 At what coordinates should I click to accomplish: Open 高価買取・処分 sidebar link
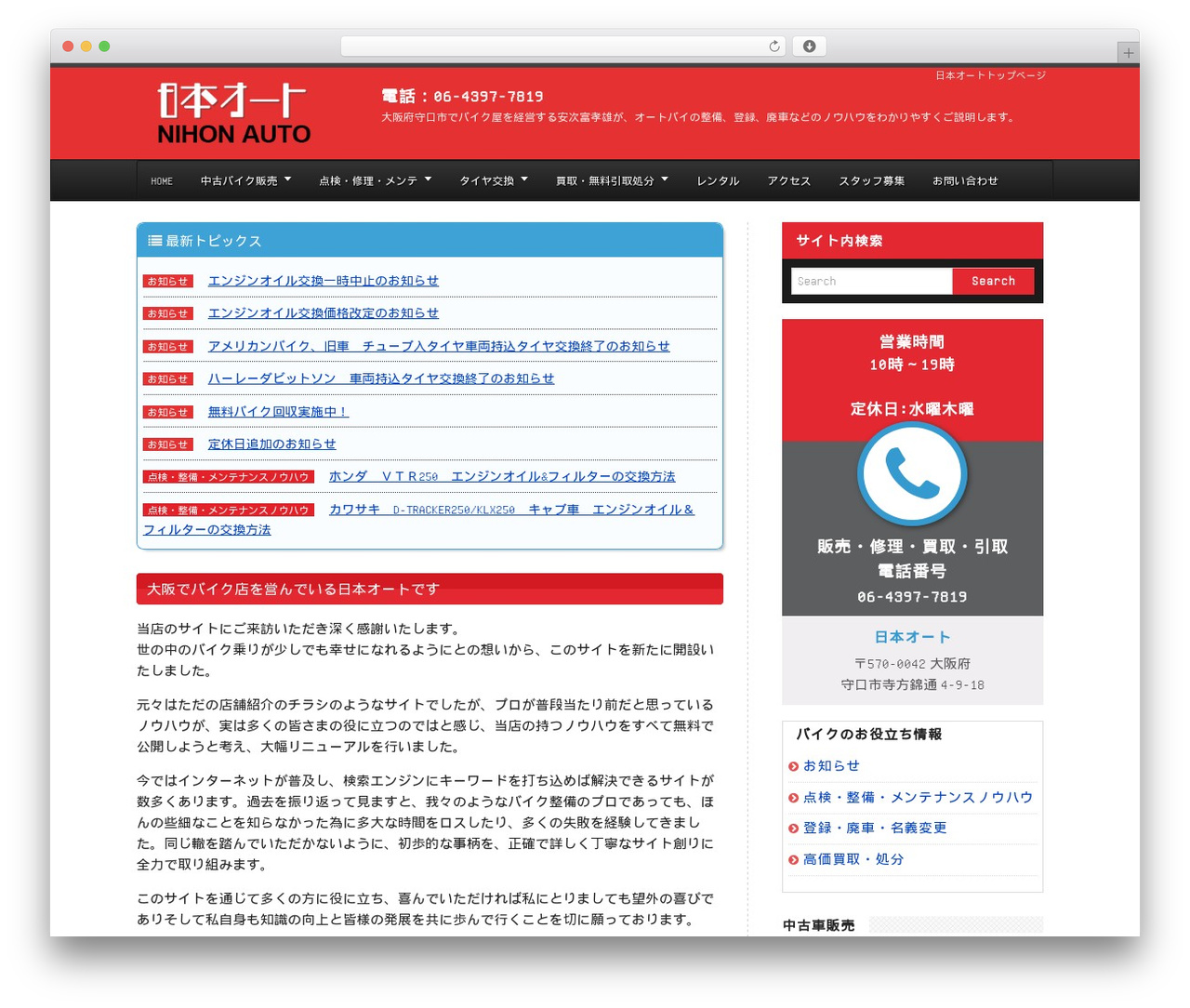pos(853,859)
